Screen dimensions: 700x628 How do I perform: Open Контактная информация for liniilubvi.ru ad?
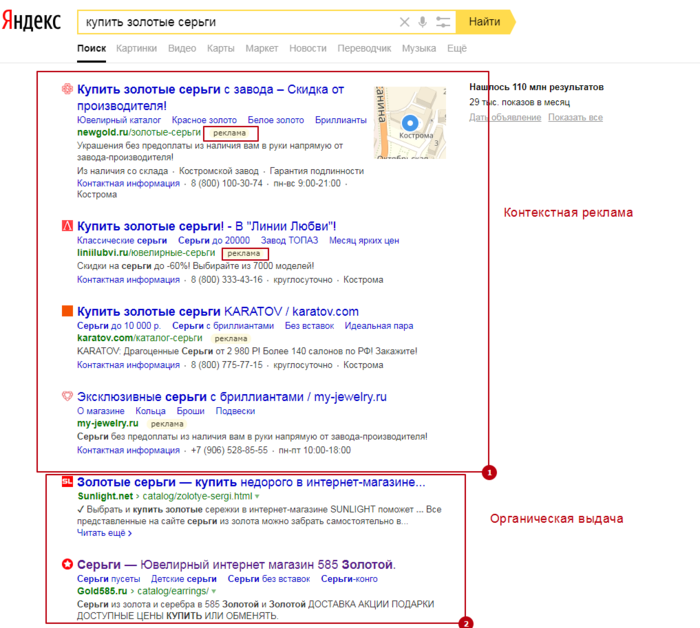pos(128,280)
